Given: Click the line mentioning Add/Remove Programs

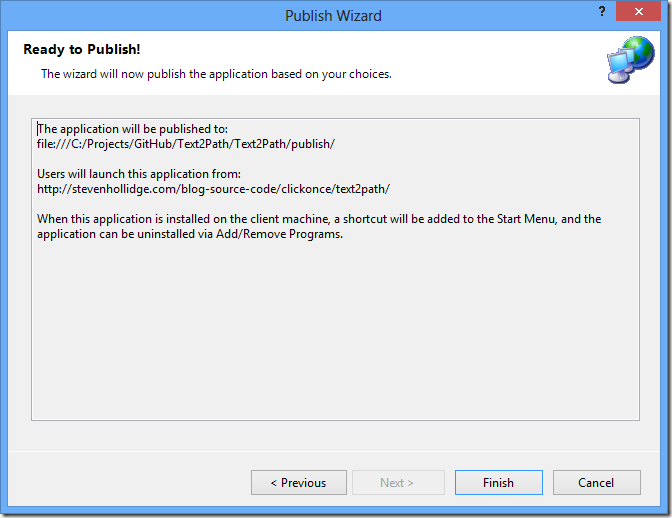Looking at the screenshot, I should tap(190, 234).
